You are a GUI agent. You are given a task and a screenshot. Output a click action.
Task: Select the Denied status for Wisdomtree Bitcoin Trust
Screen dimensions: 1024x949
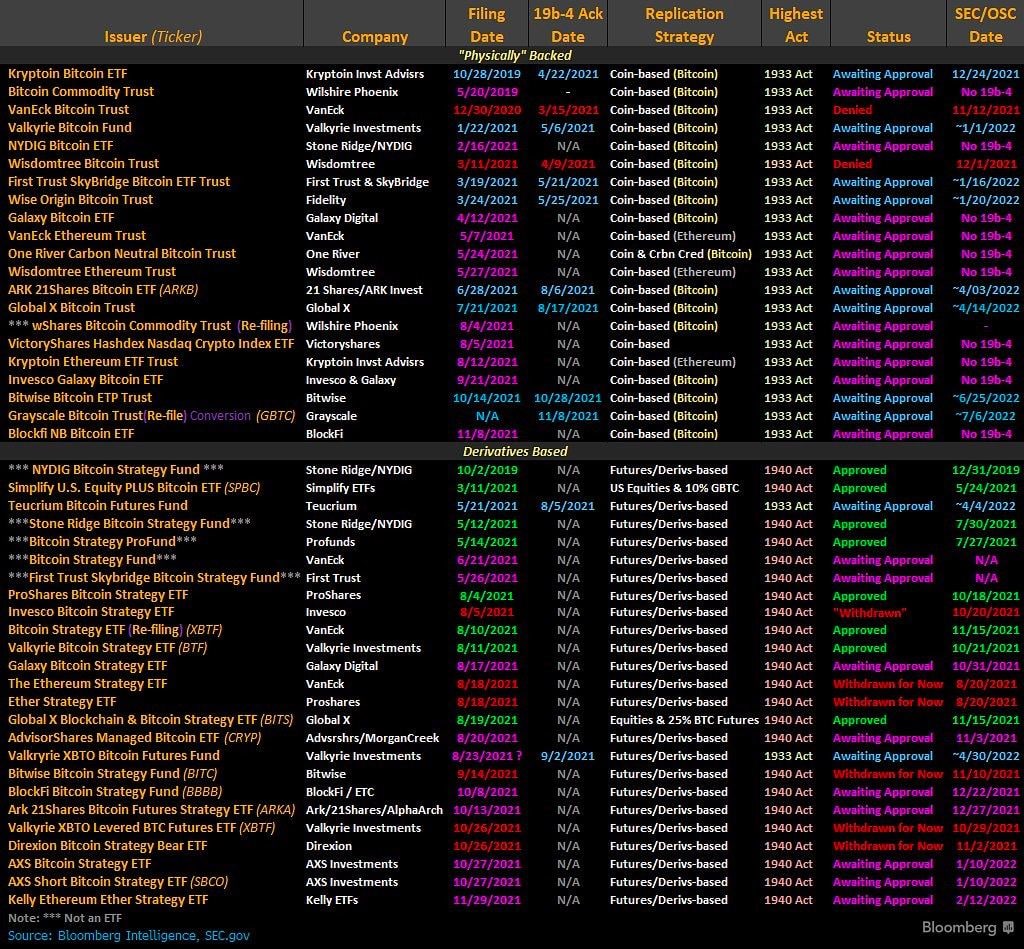[x=852, y=163]
